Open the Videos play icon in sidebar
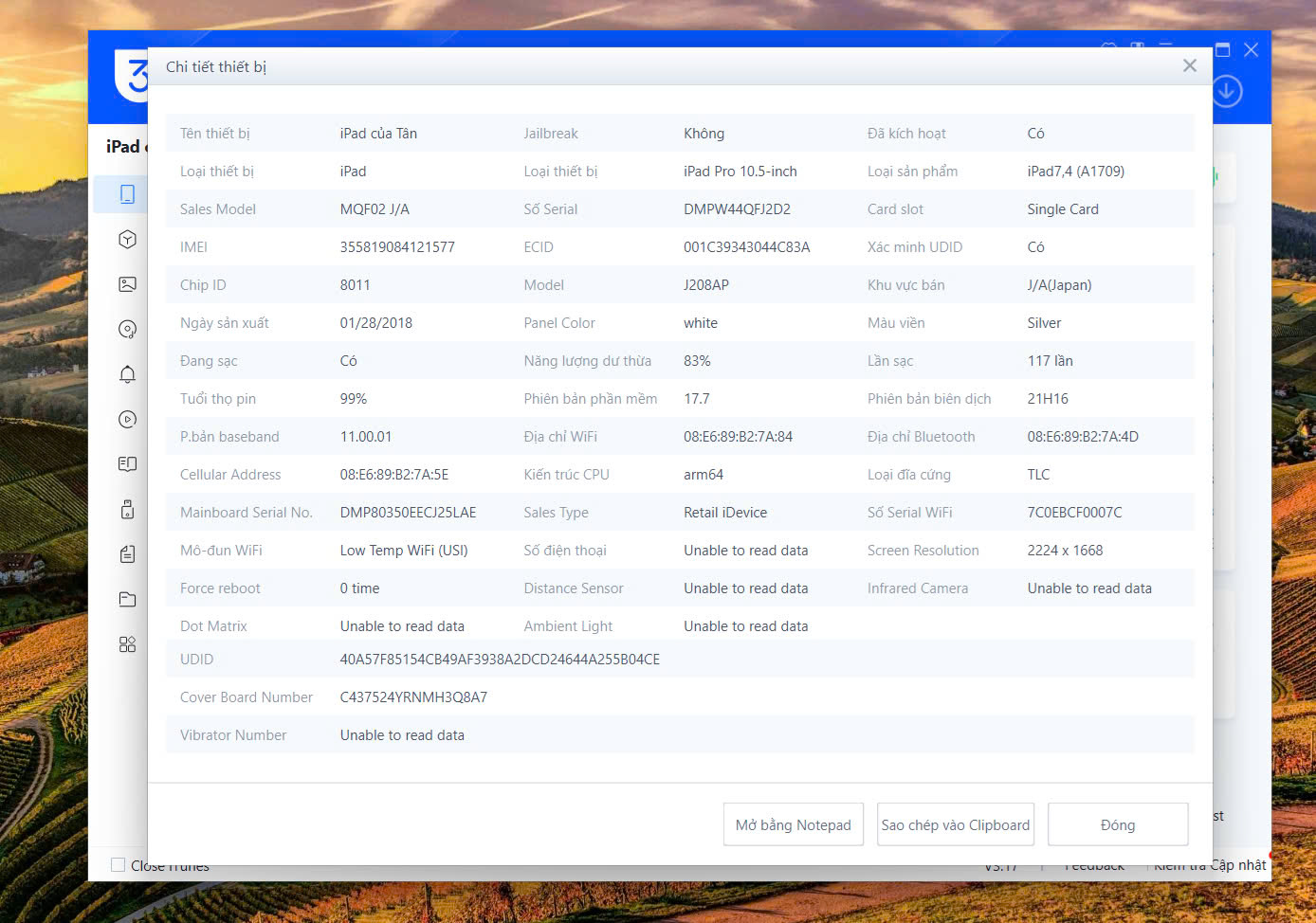1316x923 pixels. coord(127,419)
